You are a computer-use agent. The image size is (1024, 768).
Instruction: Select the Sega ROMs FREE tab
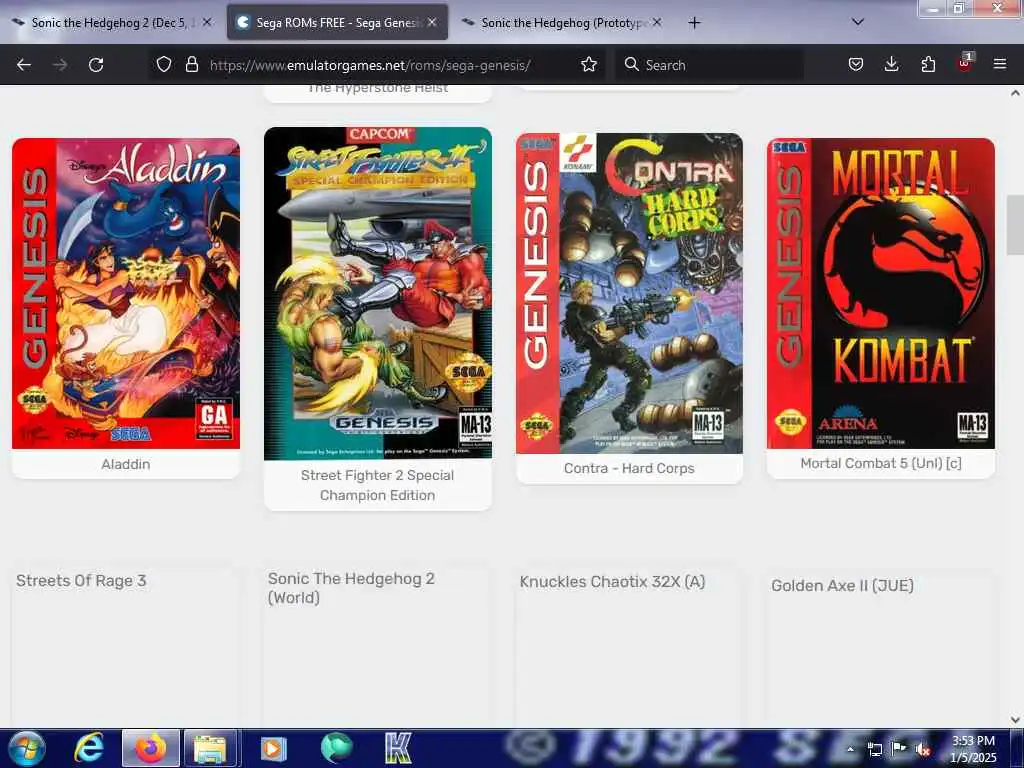[x=337, y=23]
